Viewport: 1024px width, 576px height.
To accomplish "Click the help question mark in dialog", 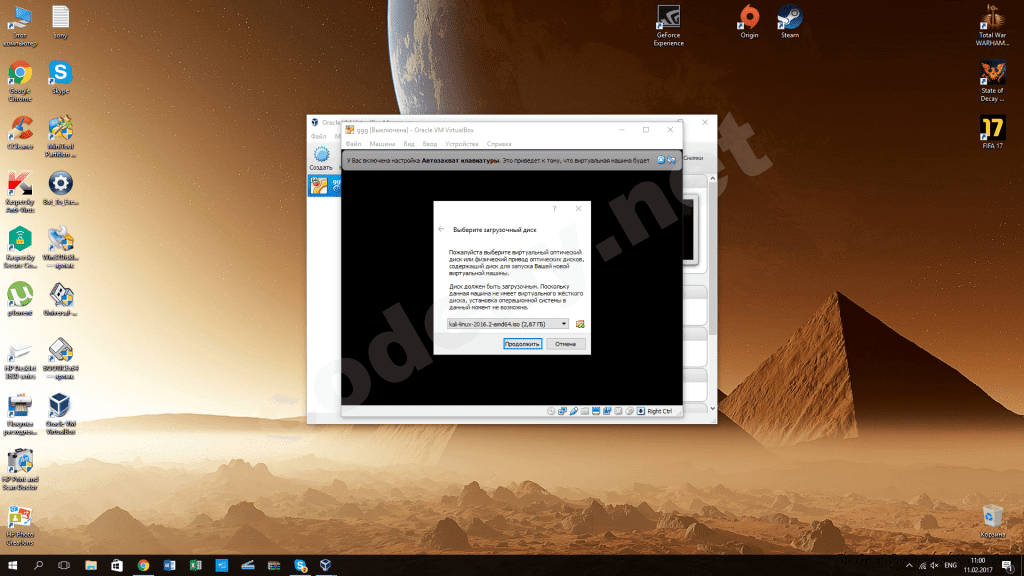I will point(554,209).
